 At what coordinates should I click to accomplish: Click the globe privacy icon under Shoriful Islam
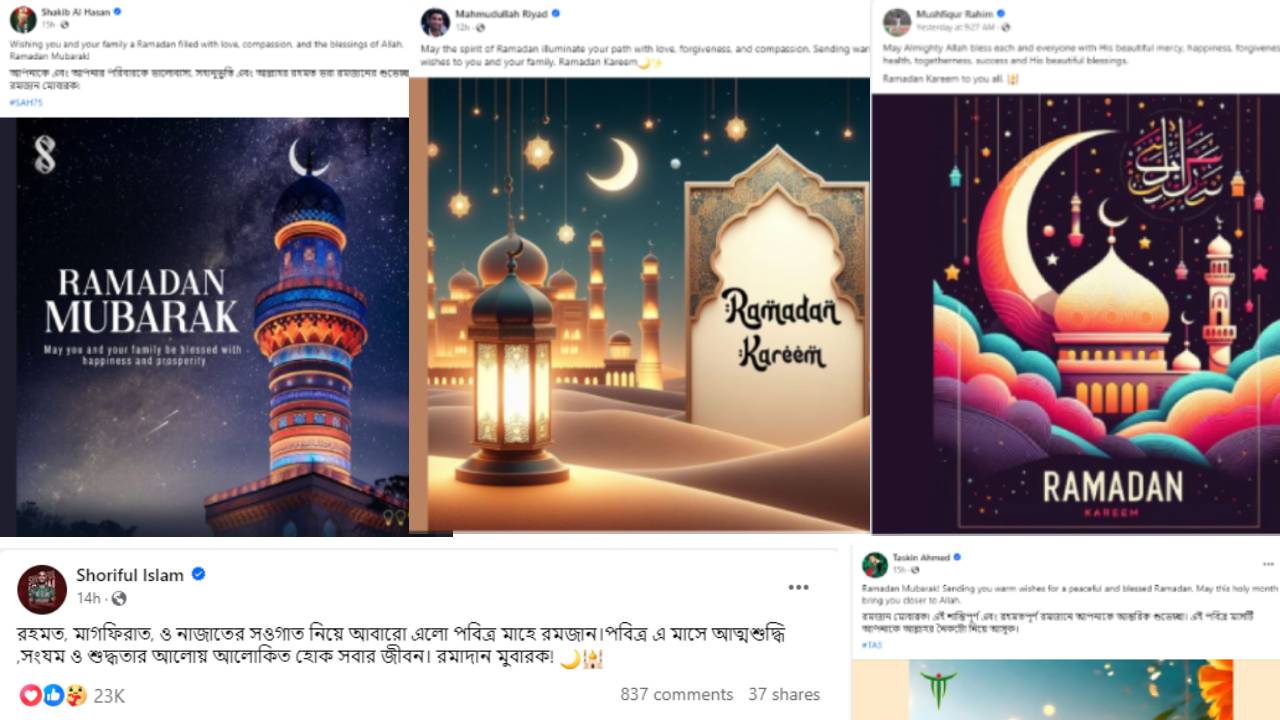coord(119,598)
